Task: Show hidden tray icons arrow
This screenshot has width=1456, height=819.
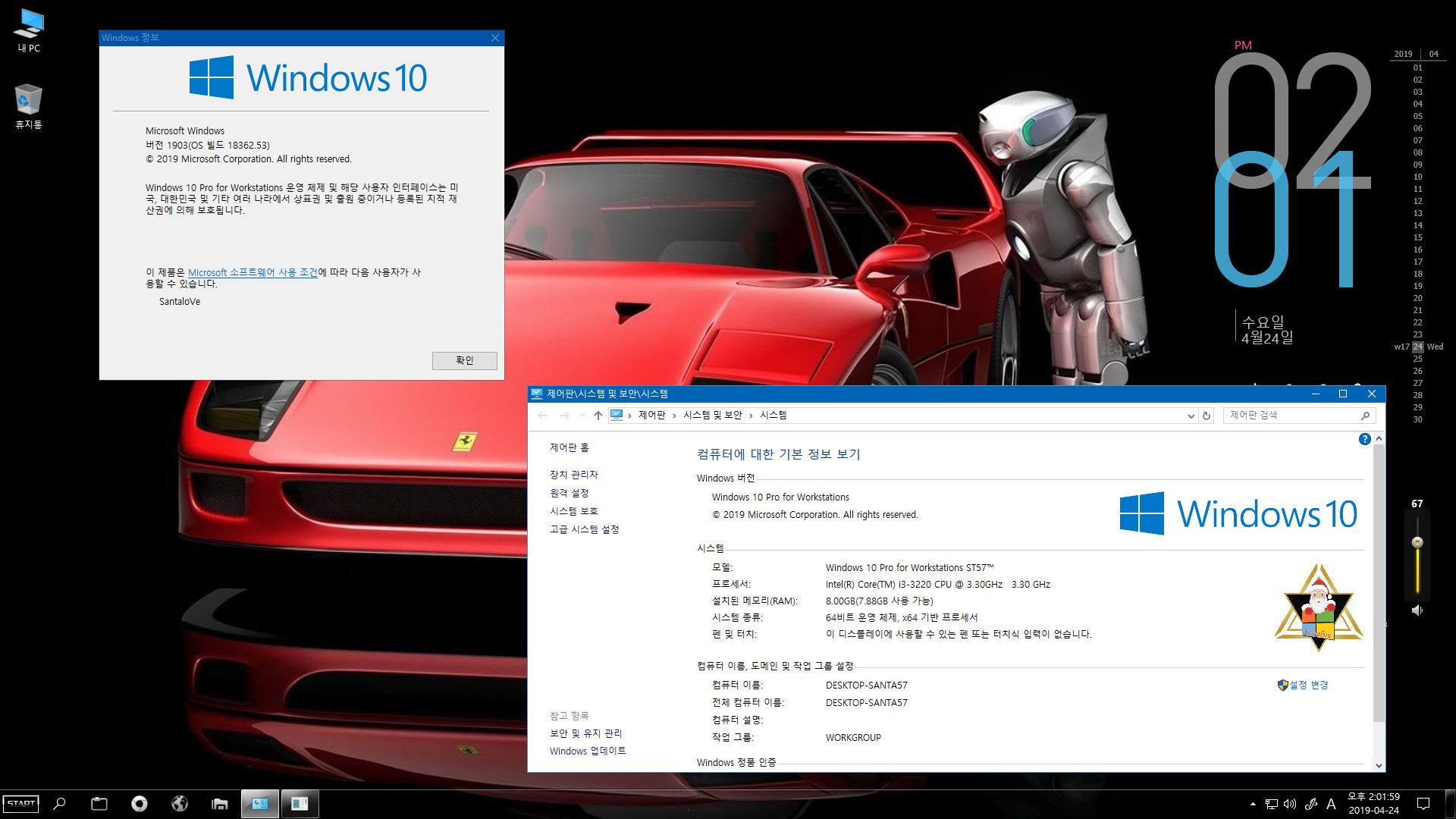Action: click(x=1253, y=804)
